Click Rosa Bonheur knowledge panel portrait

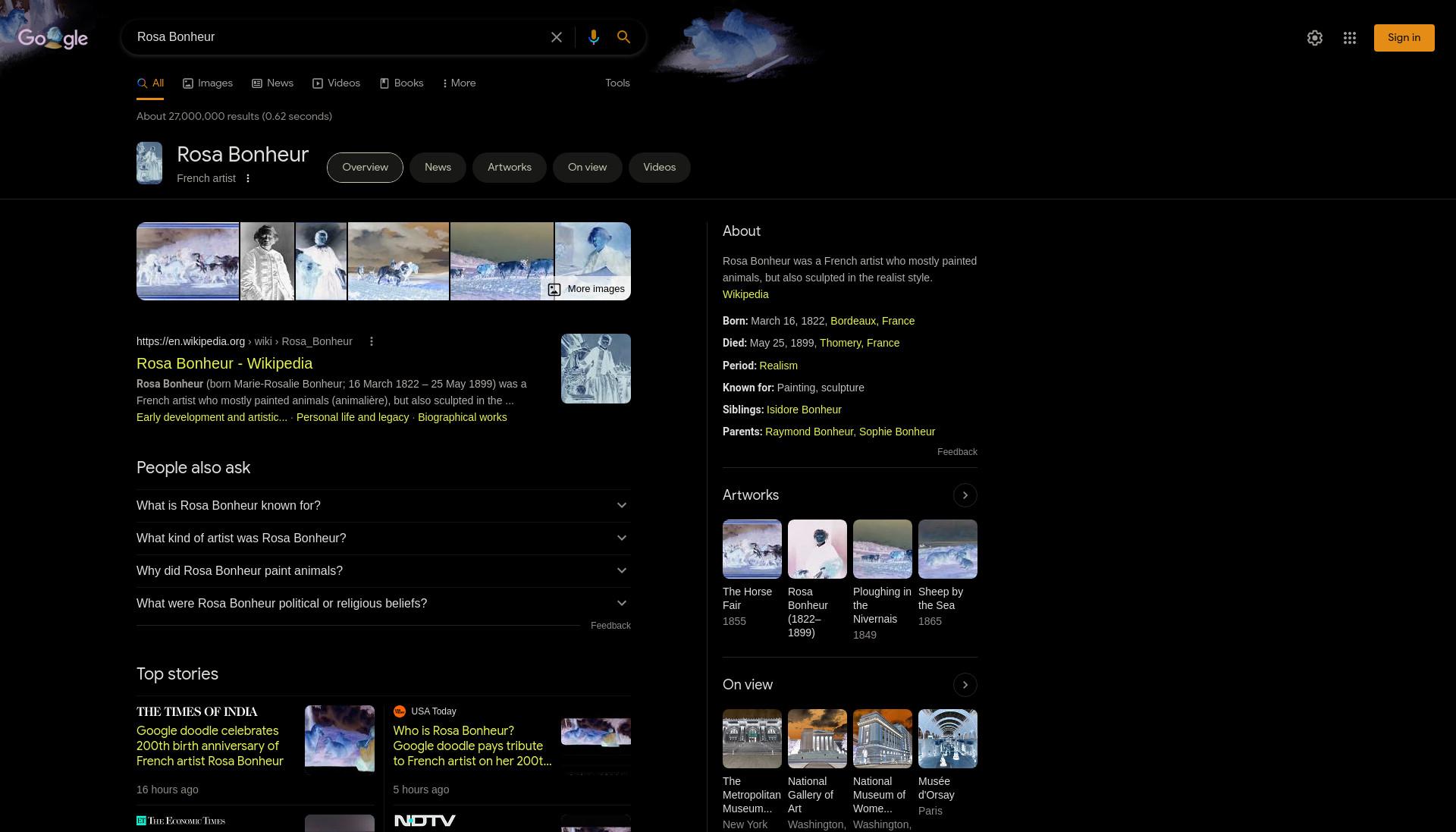click(x=149, y=163)
